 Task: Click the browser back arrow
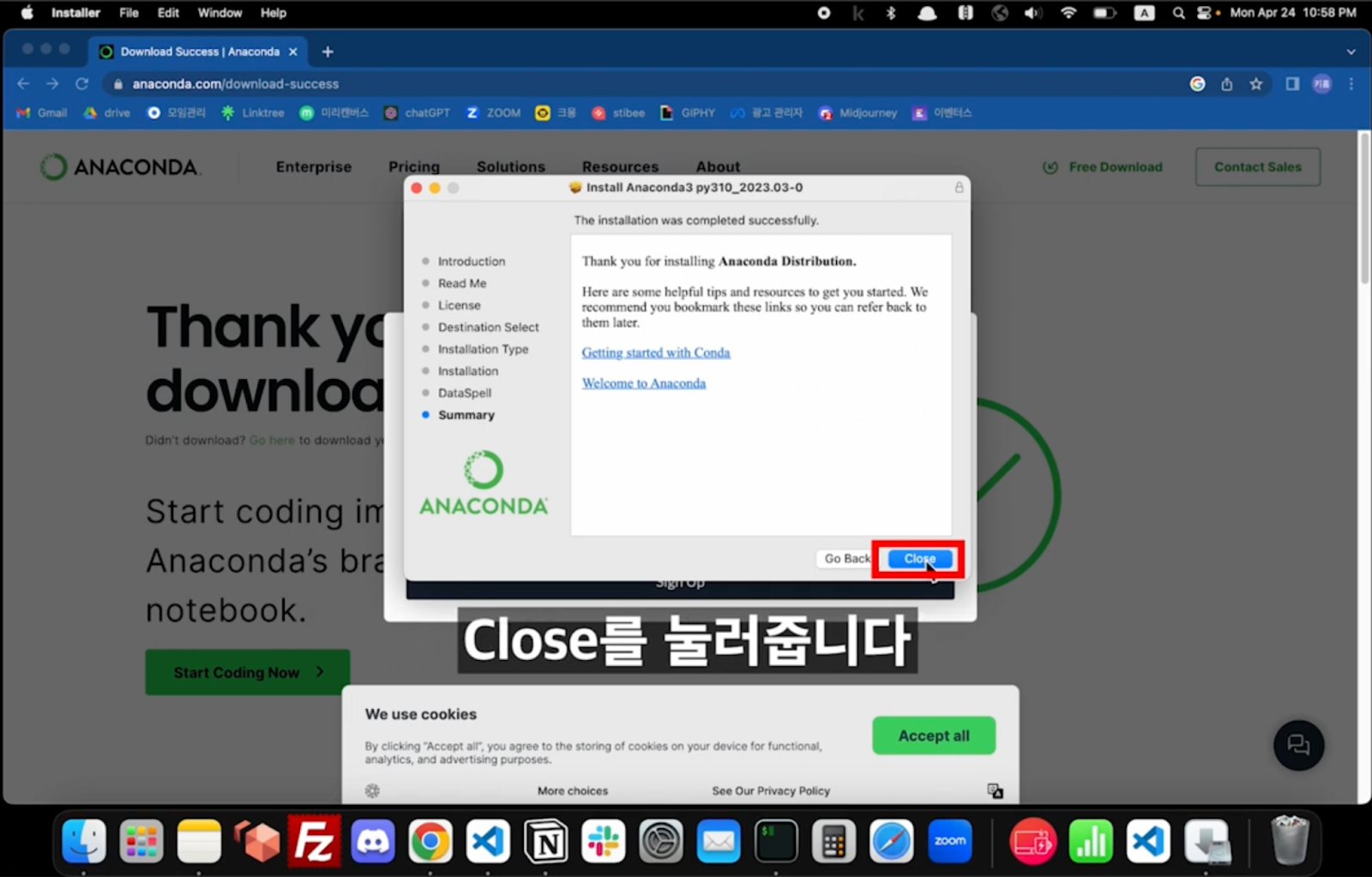pyautogui.click(x=23, y=83)
